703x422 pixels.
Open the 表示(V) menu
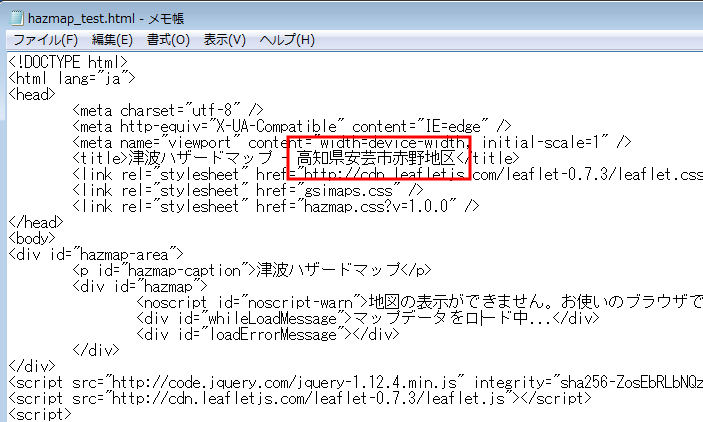coord(225,40)
